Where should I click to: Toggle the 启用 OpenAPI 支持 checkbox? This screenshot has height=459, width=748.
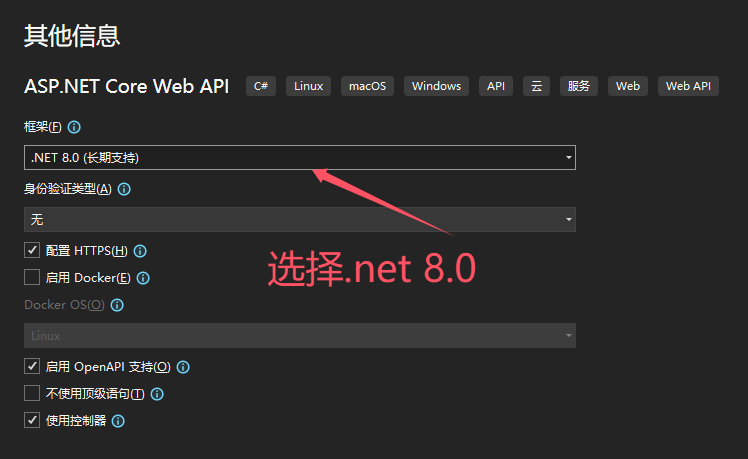(32, 367)
